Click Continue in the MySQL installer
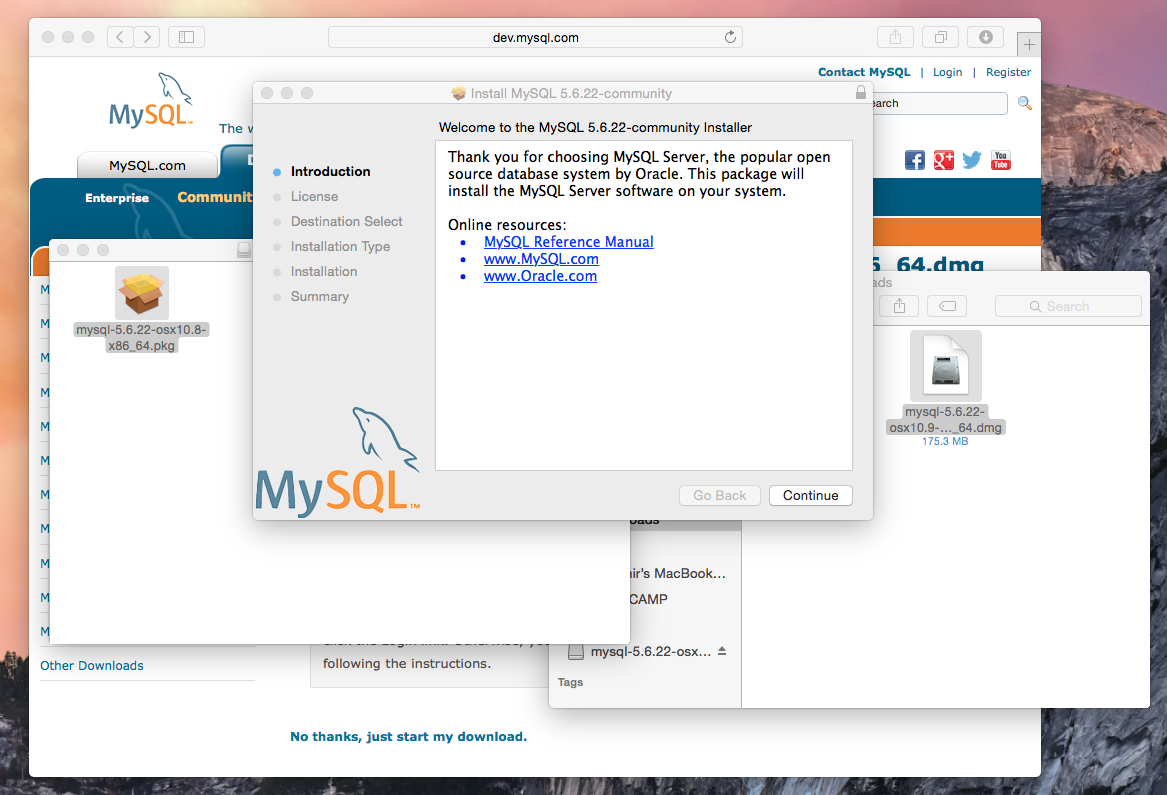Image resolution: width=1167 pixels, height=795 pixels. tap(810, 495)
